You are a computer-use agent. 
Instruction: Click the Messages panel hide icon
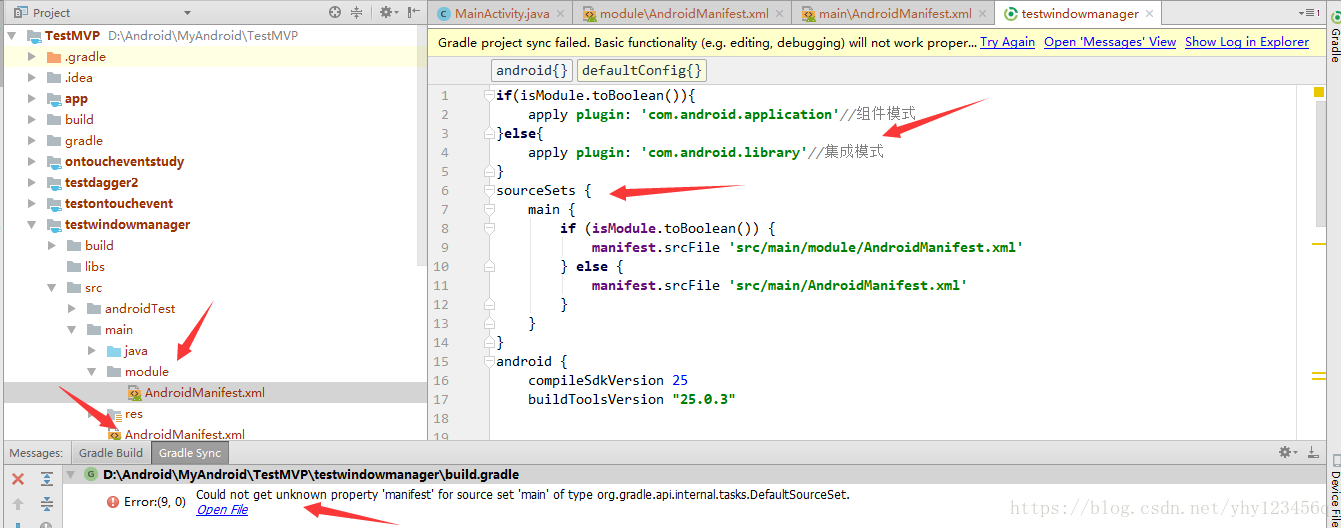[x=1313, y=453]
